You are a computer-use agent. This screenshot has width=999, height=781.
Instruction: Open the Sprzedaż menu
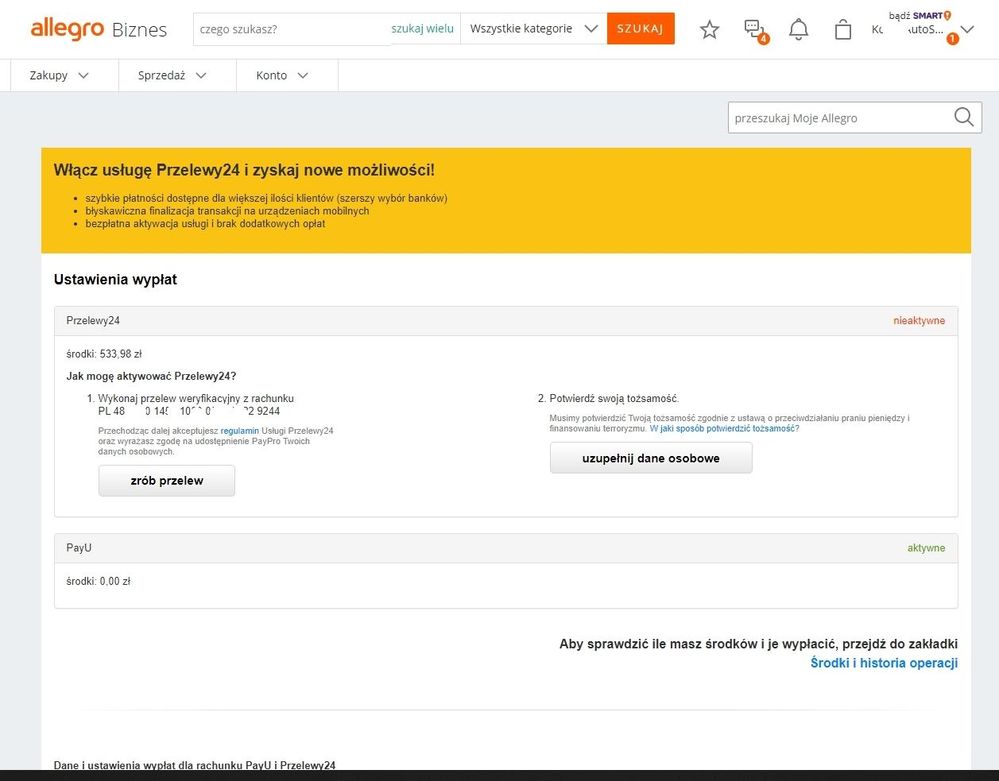click(172, 75)
